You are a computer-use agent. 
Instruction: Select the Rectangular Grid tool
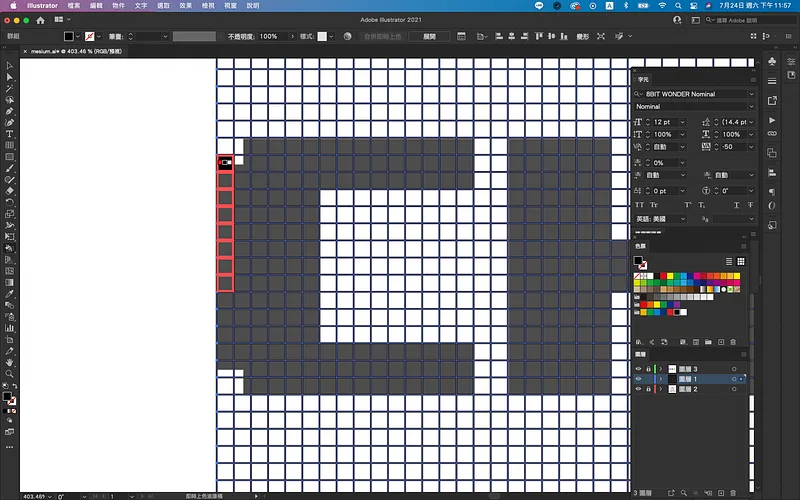coord(9,145)
